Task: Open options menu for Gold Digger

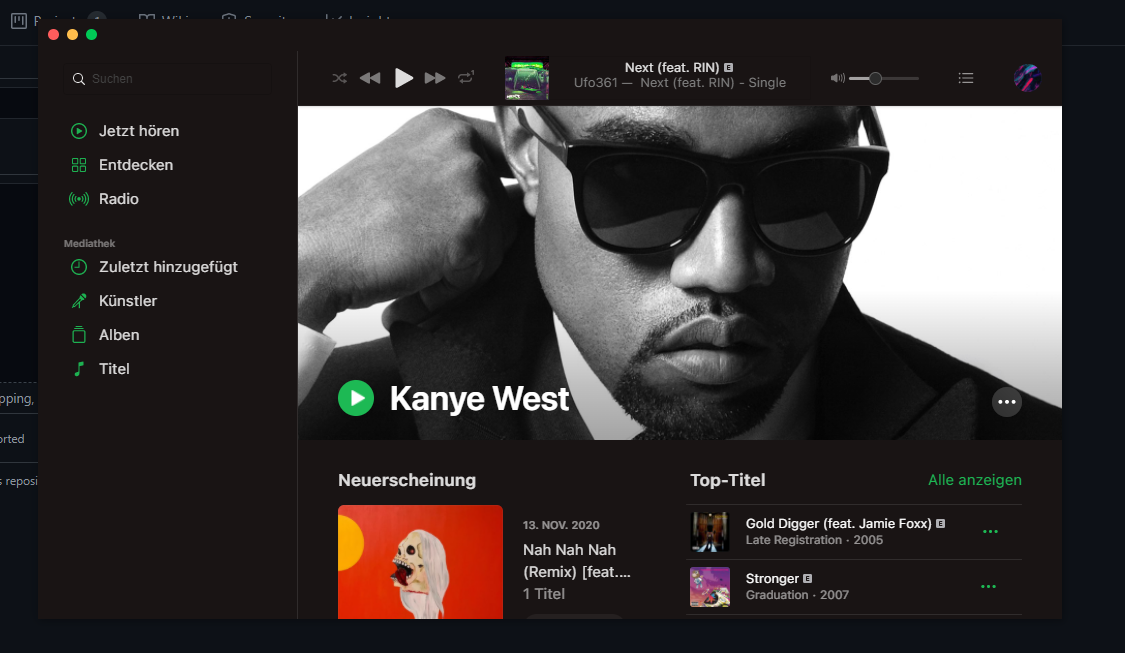Action: tap(990, 531)
